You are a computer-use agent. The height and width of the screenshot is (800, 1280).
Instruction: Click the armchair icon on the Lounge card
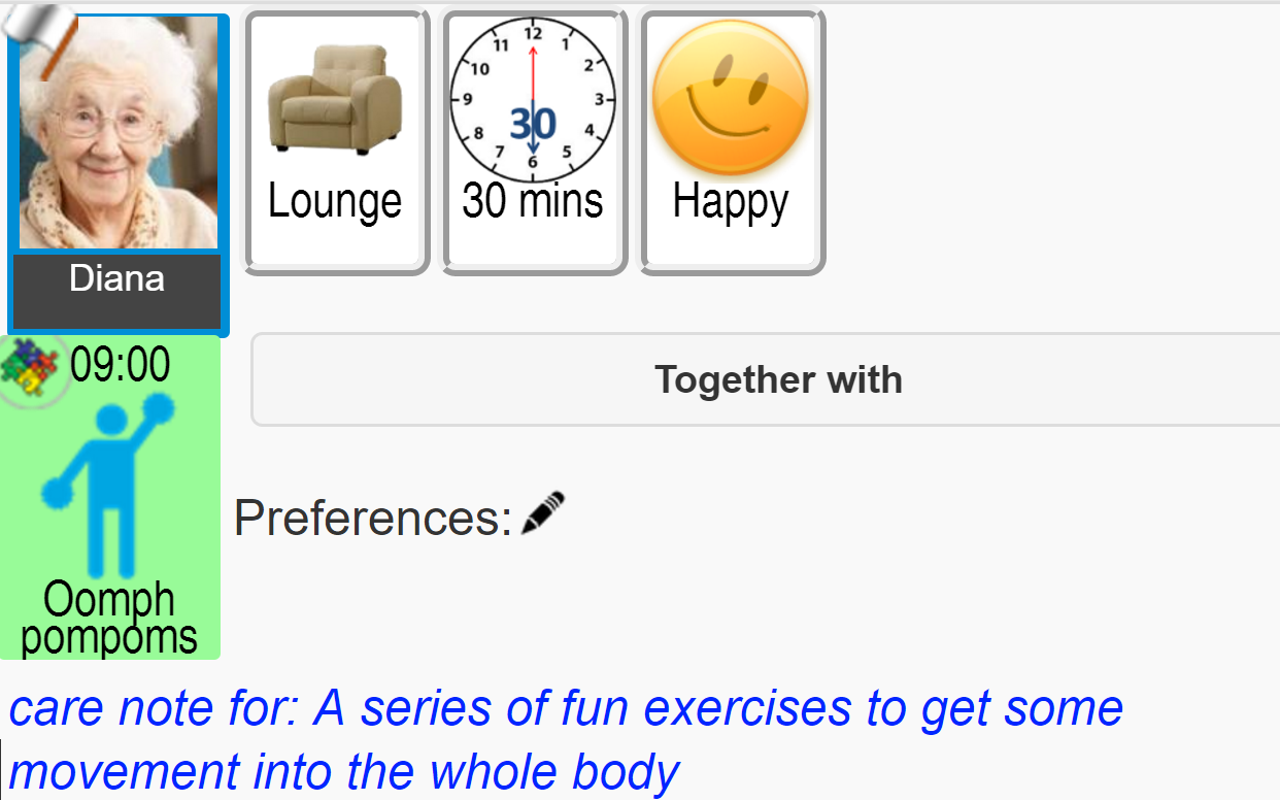point(335,95)
